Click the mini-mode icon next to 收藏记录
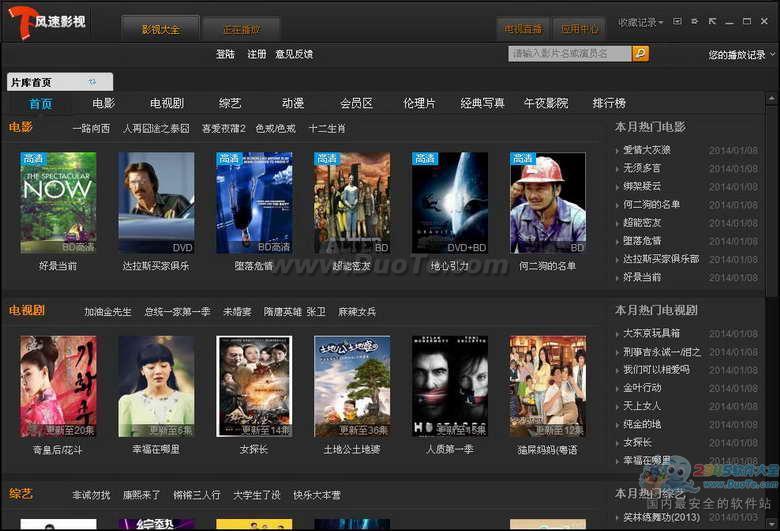Screen dimensions: 780x531 click(x=677, y=21)
